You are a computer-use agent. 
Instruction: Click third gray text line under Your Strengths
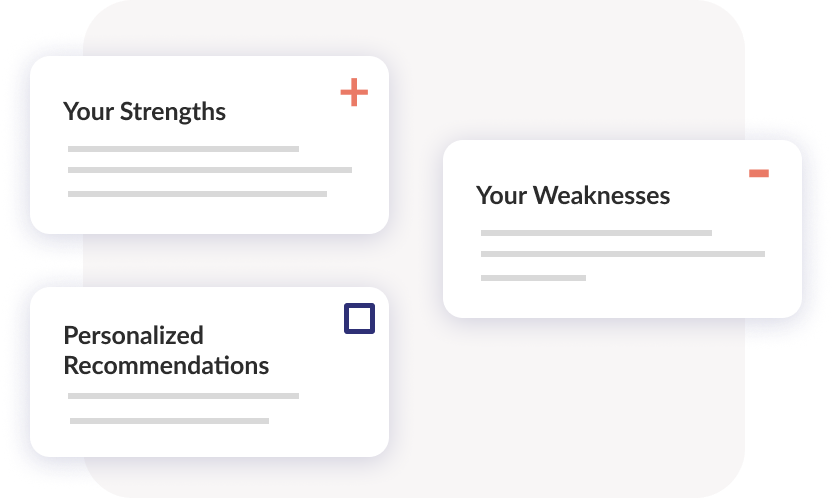pos(197,194)
